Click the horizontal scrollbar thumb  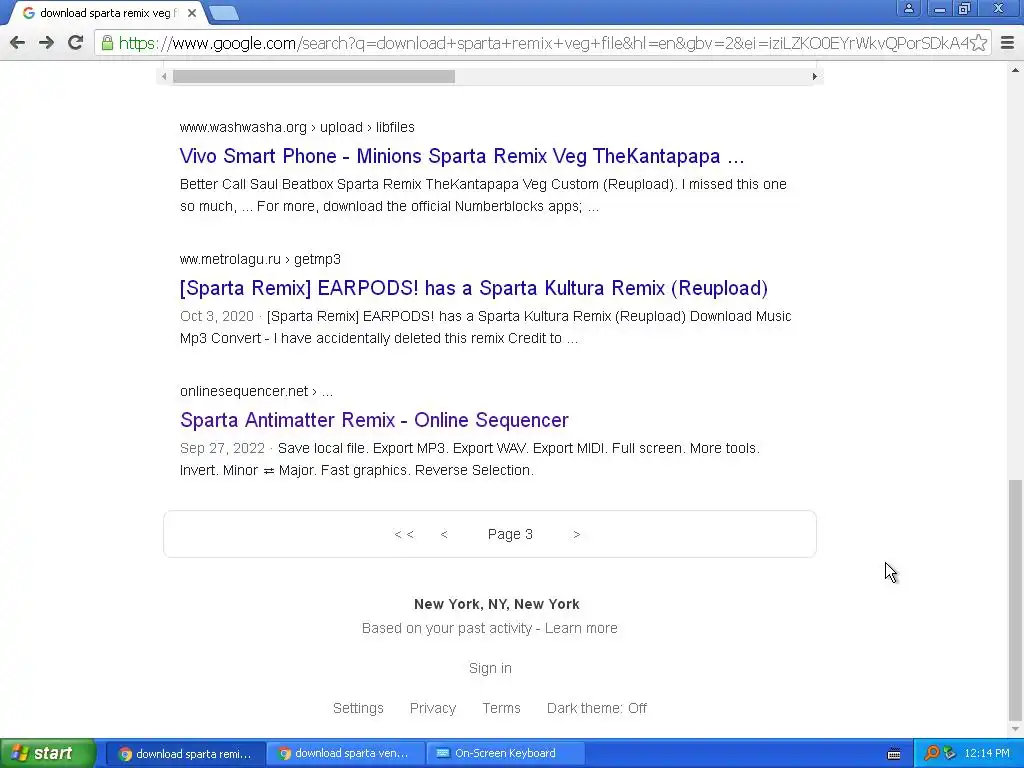tap(313, 76)
